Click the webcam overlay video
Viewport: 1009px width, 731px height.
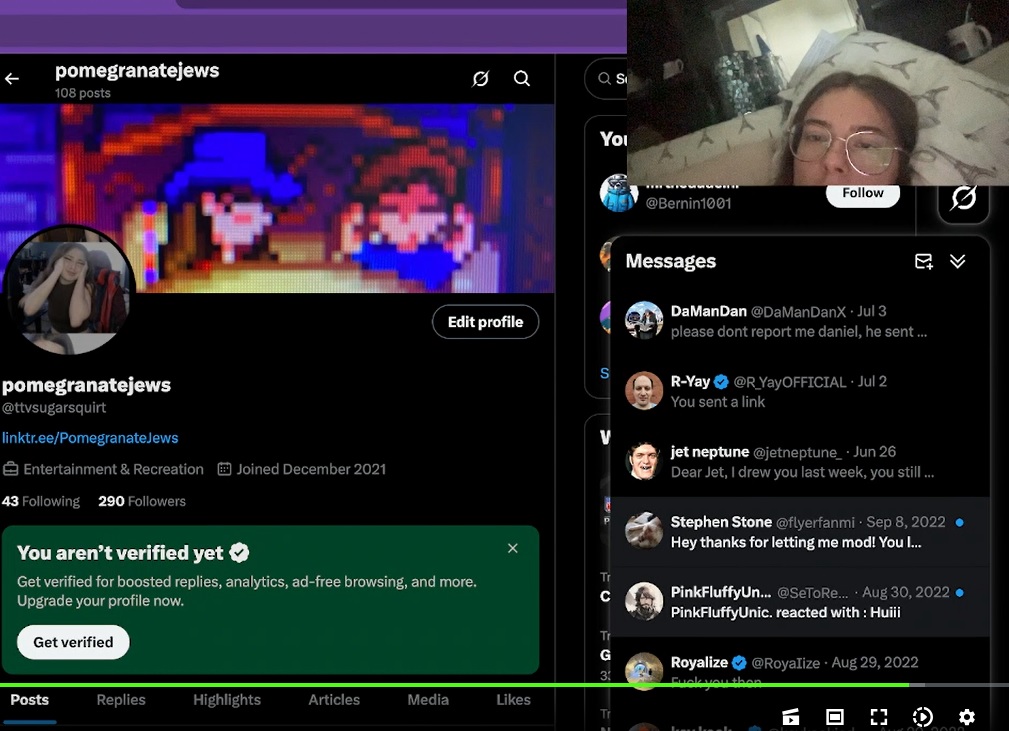click(x=818, y=93)
